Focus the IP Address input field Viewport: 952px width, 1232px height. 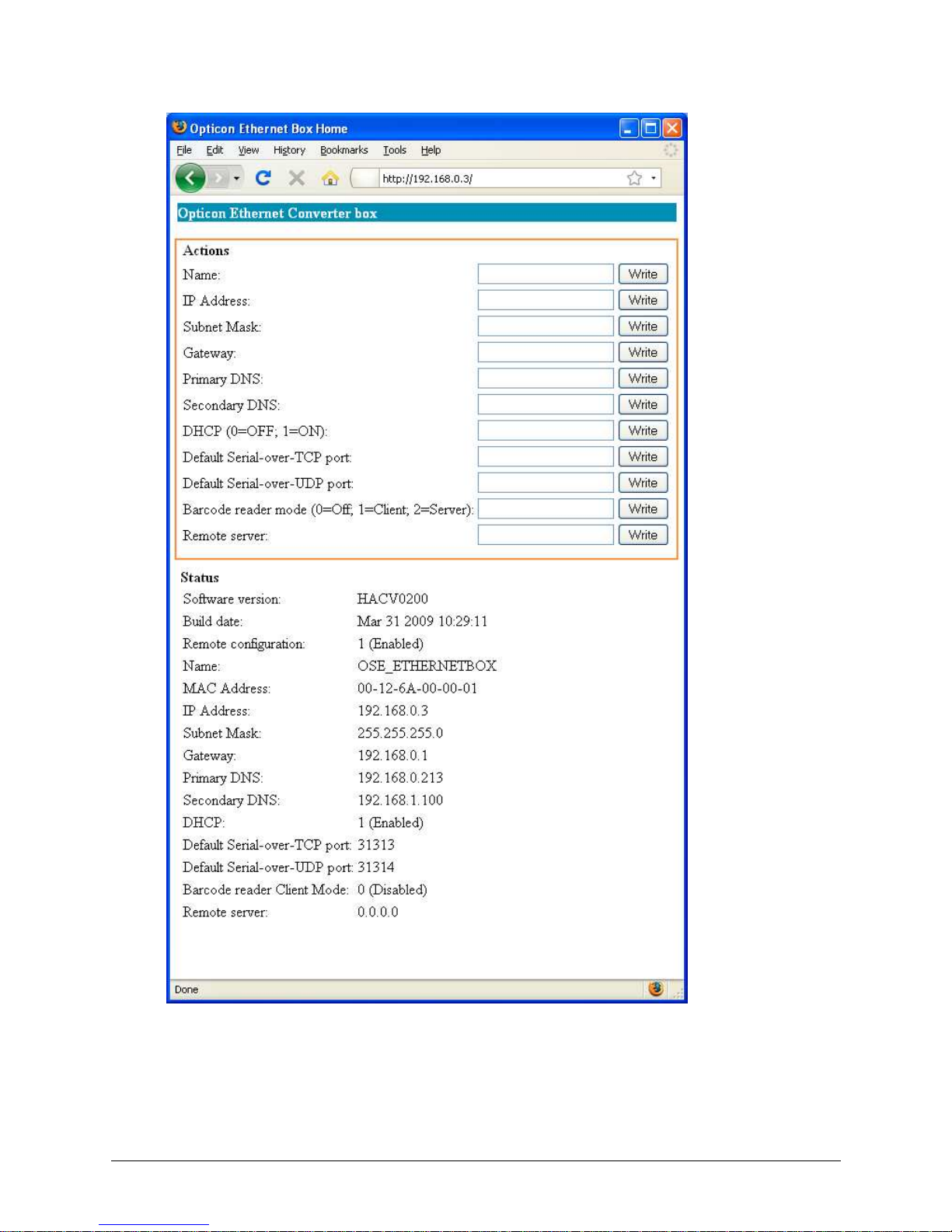[x=546, y=300]
